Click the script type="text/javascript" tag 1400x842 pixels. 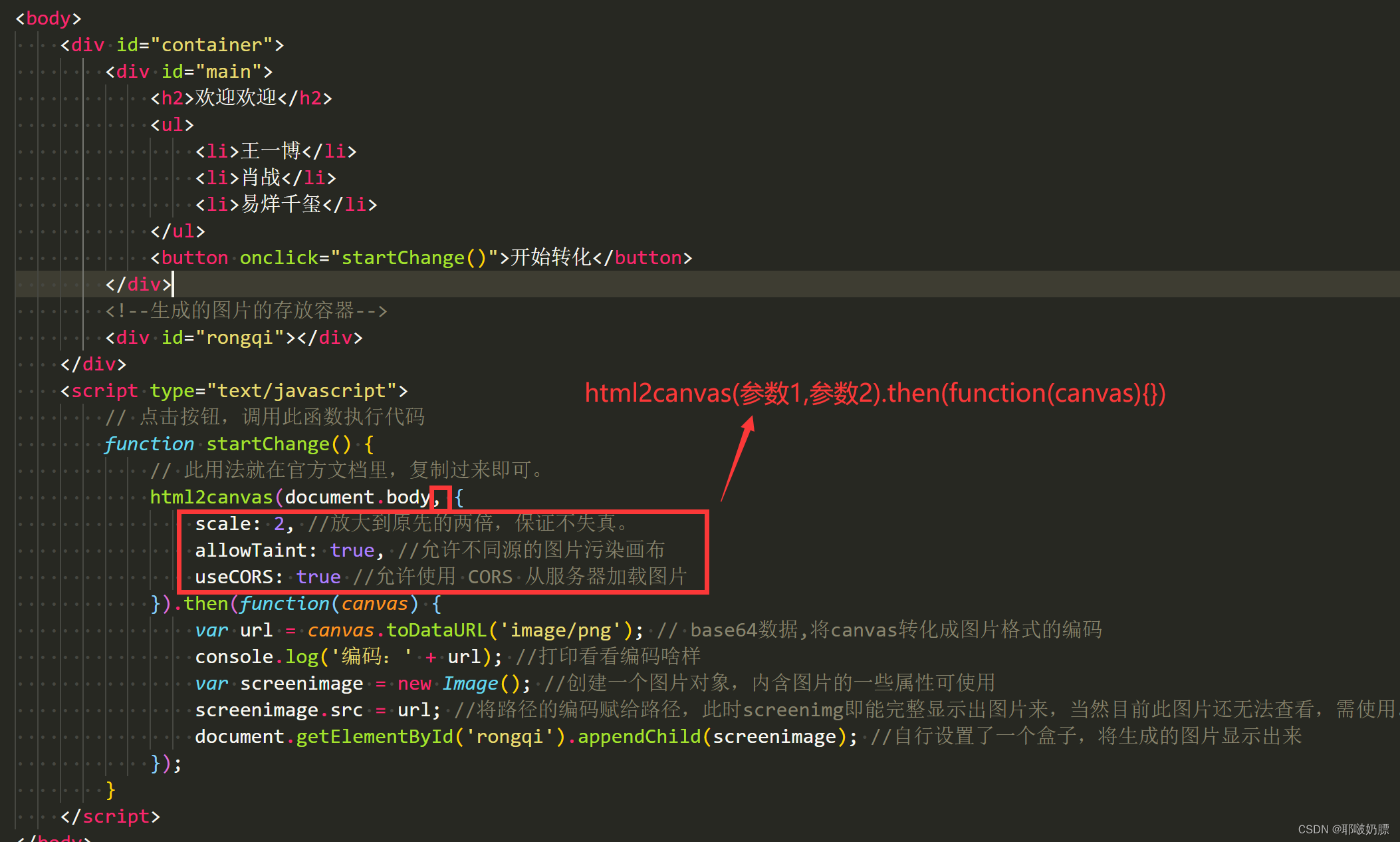click(x=234, y=390)
